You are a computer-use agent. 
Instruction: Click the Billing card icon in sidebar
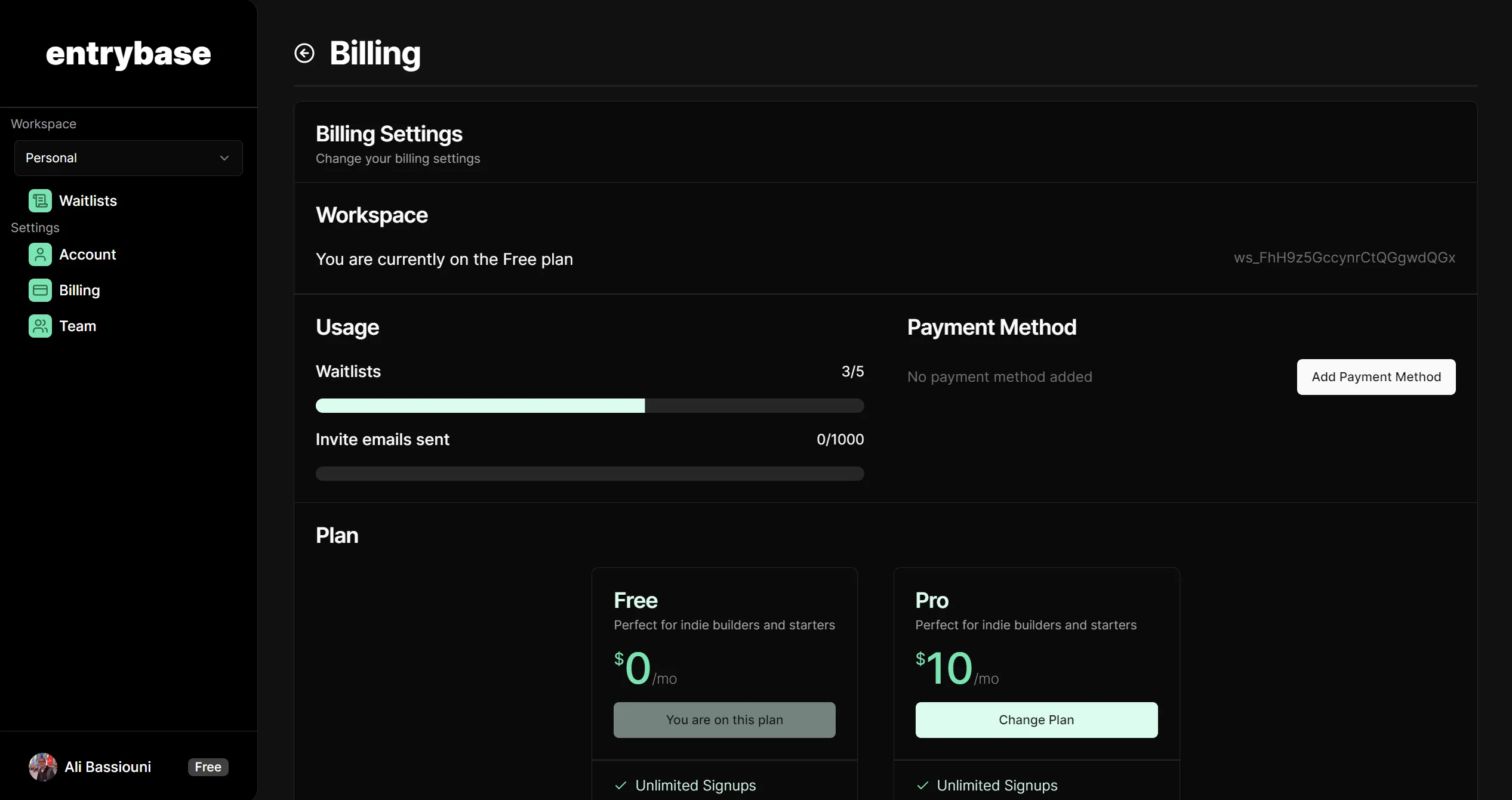tap(40, 291)
